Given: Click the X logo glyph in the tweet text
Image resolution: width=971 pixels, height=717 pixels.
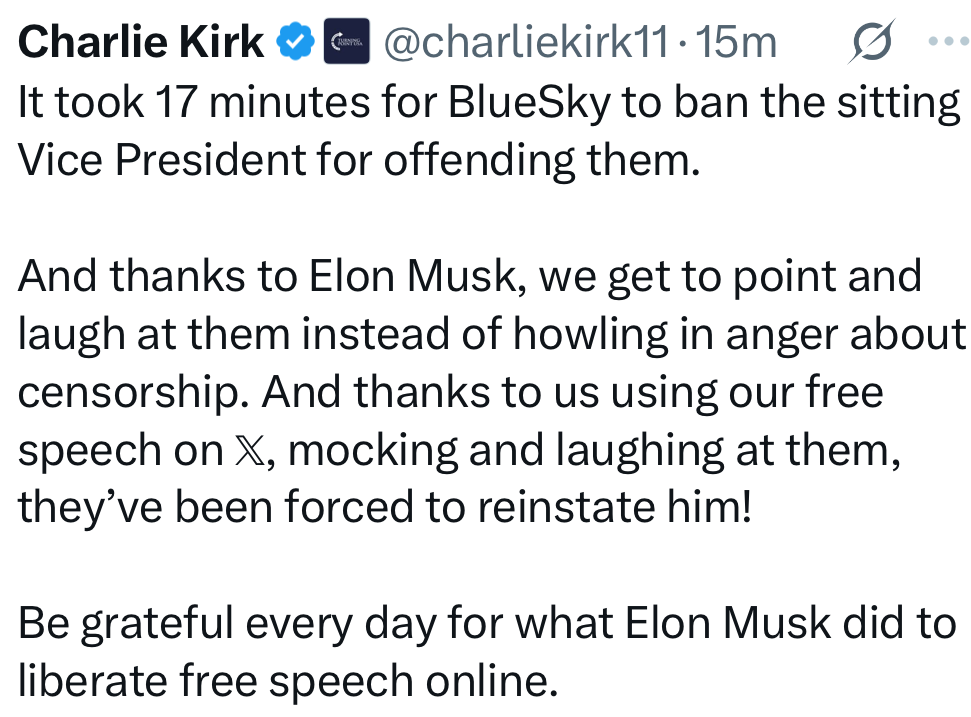Looking at the screenshot, I should (x=245, y=453).
